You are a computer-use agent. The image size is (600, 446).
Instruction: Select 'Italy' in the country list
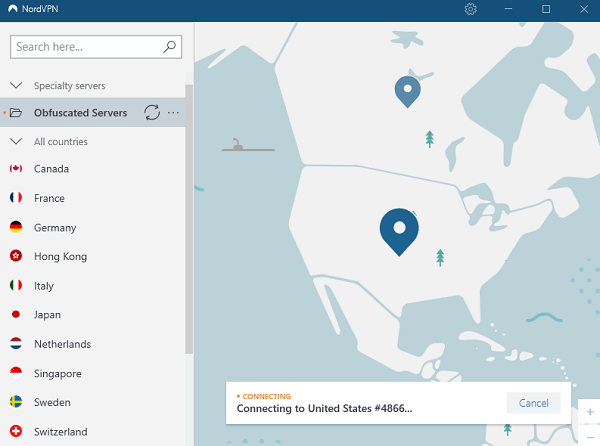click(x=44, y=286)
